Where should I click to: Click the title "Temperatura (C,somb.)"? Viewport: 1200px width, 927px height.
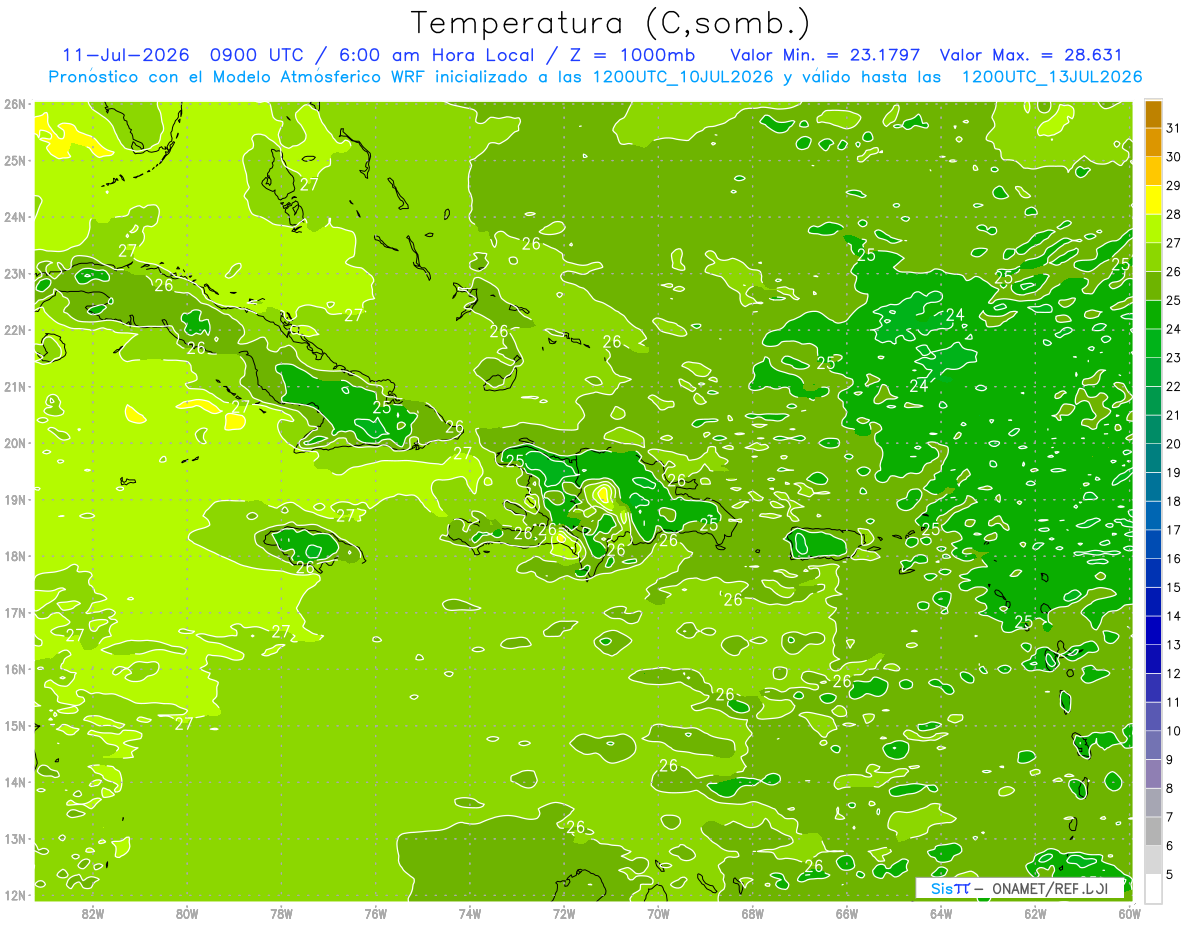611,24
